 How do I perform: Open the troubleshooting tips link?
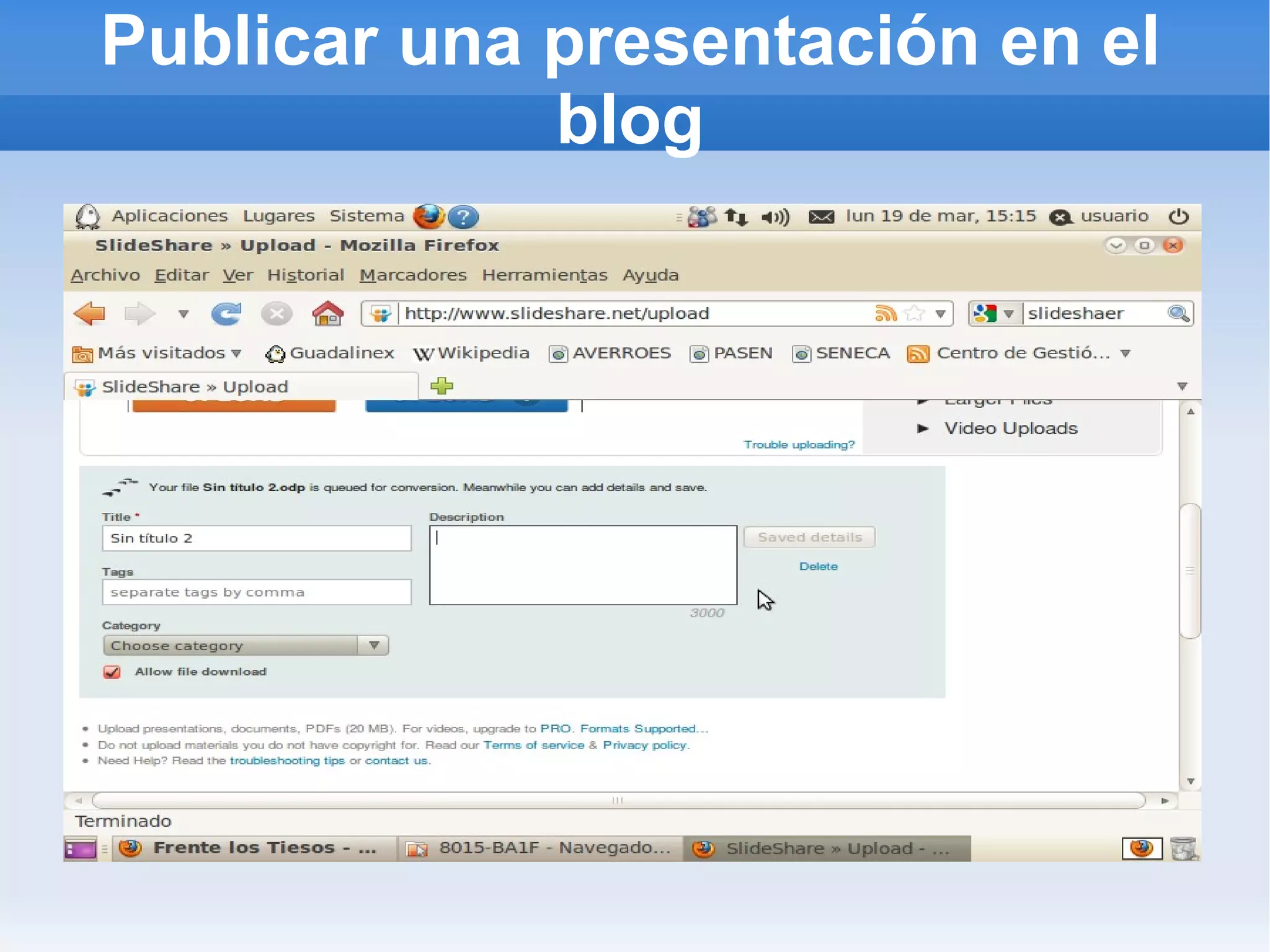[x=287, y=761]
